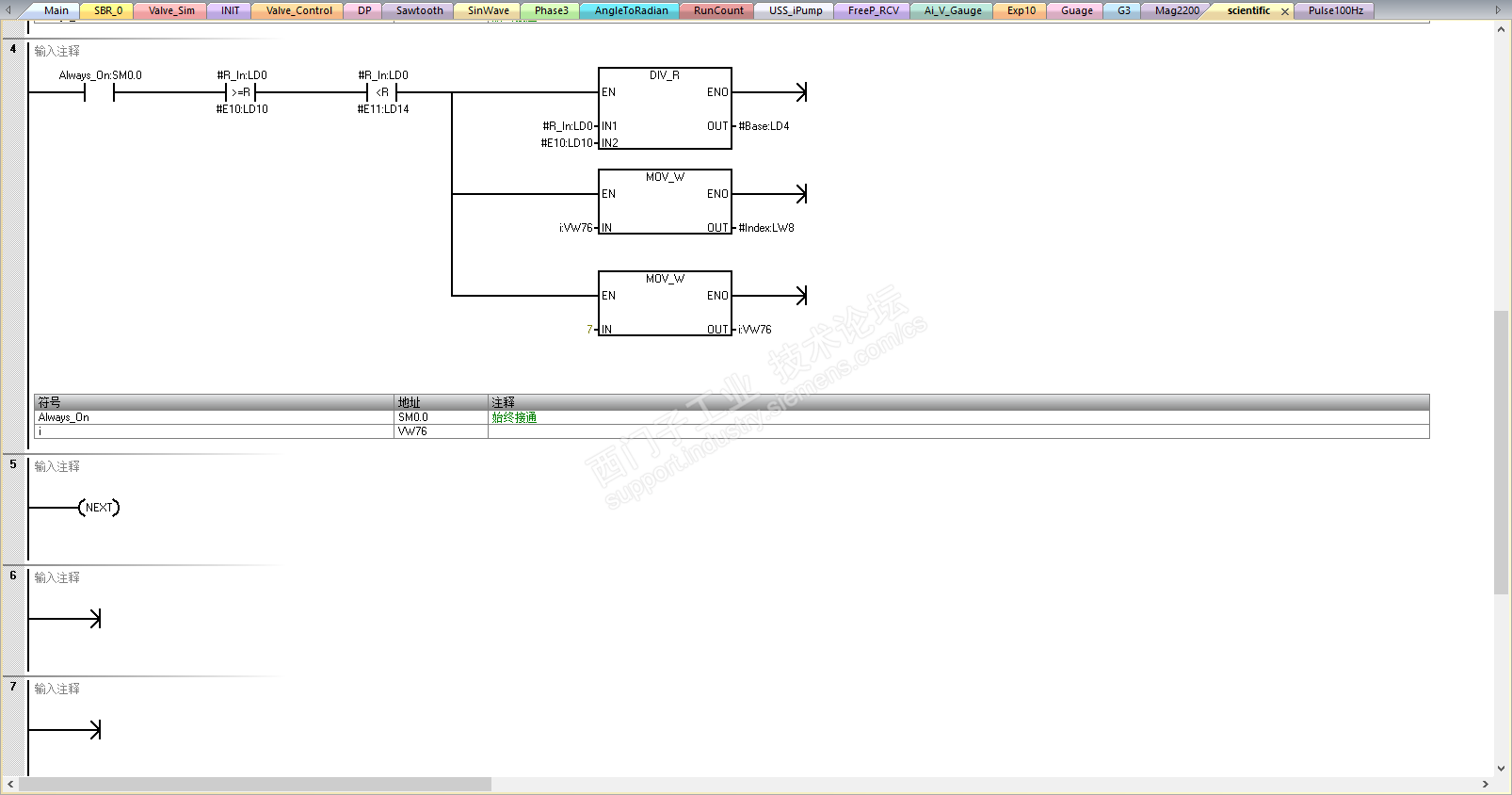
Task: Click the NEXT coil in network 5
Action: tap(99, 508)
